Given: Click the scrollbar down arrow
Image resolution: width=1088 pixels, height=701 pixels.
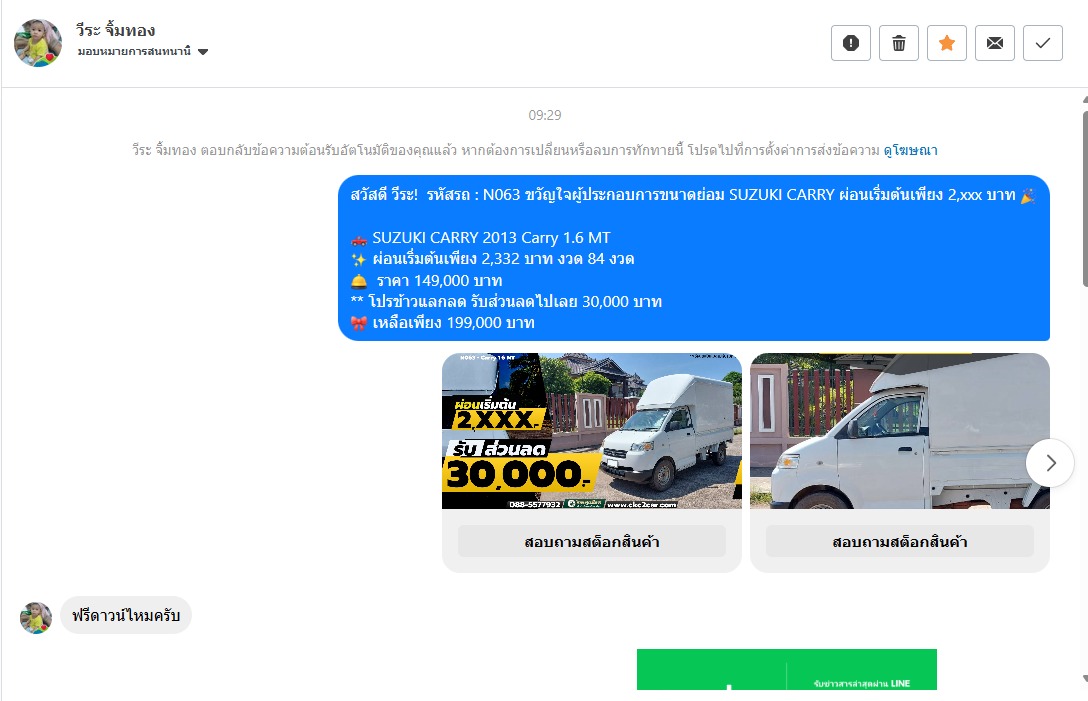Looking at the screenshot, I should point(1085,678).
